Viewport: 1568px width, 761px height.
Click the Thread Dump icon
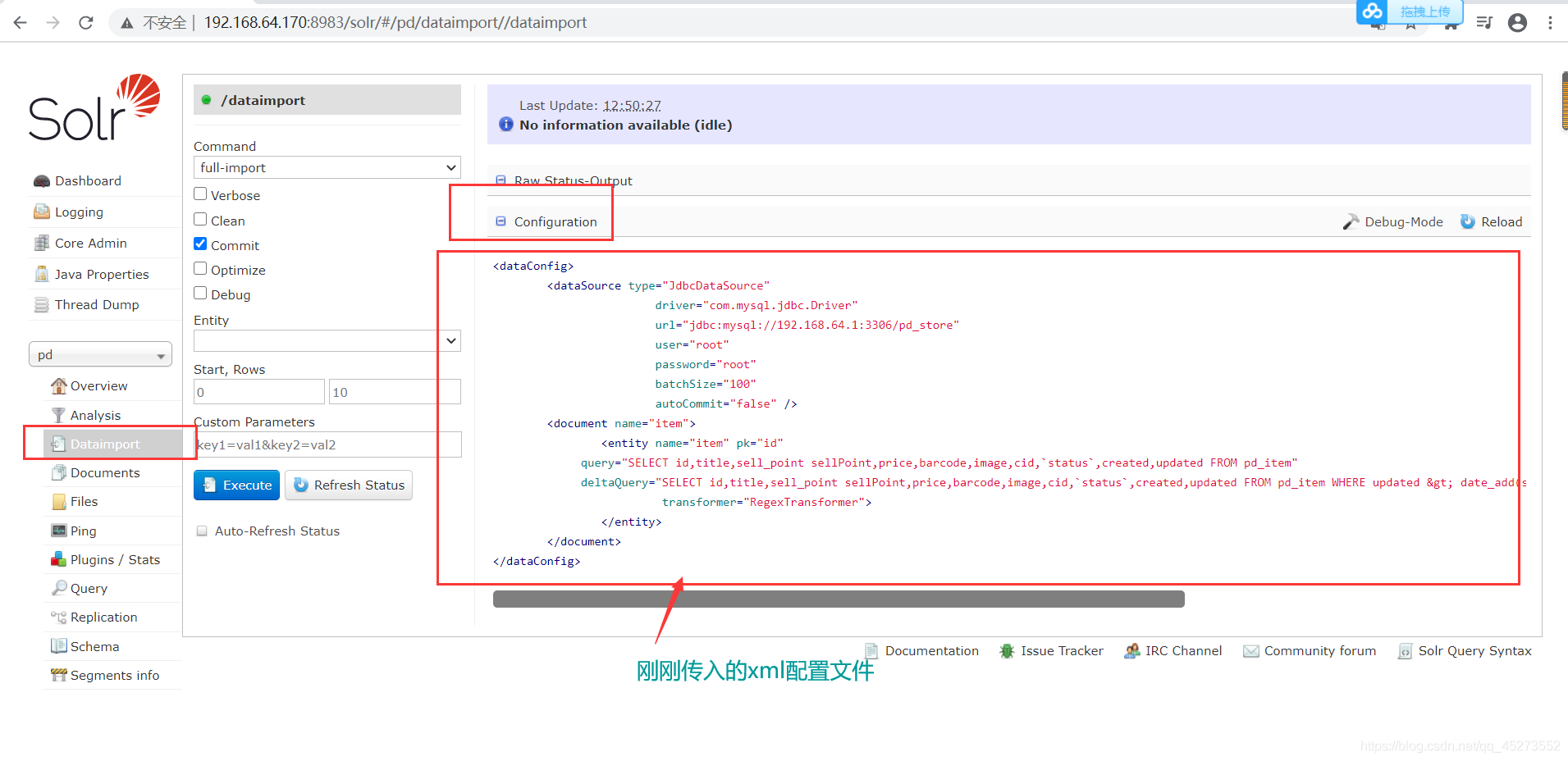pos(42,304)
